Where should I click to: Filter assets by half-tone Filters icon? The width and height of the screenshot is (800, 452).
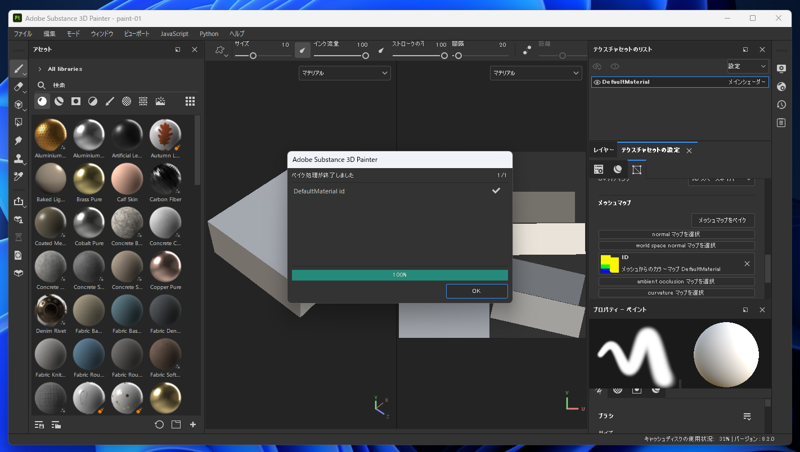click(92, 101)
